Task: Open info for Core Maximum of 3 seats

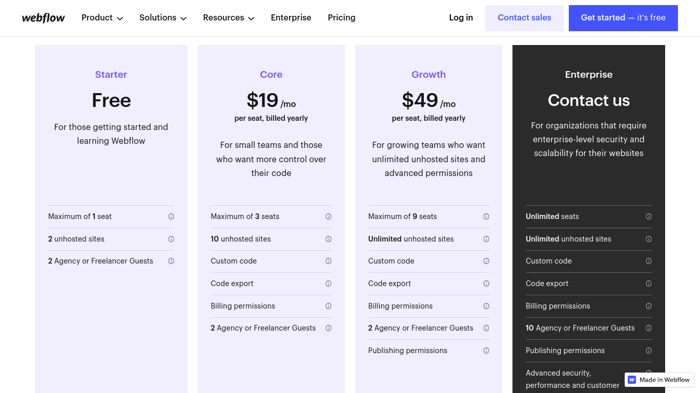Action: [329, 217]
